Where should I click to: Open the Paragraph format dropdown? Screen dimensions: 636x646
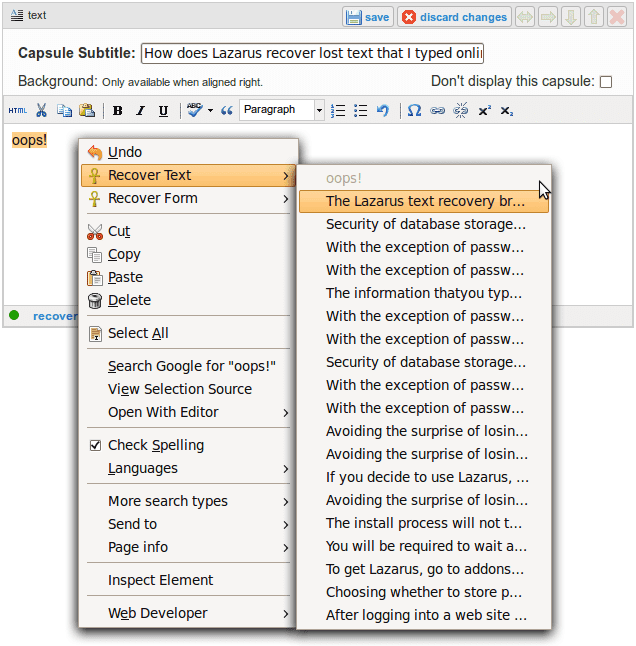pyautogui.click(x=282, y=110)
